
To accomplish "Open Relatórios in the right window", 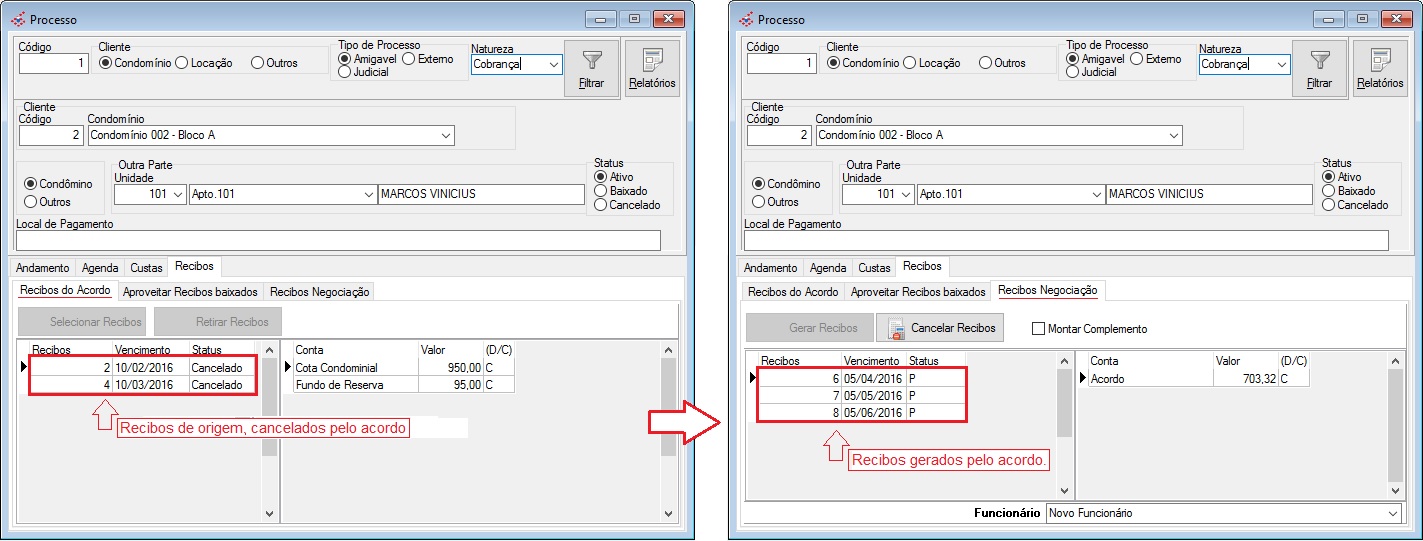I will pos(1380,68).
